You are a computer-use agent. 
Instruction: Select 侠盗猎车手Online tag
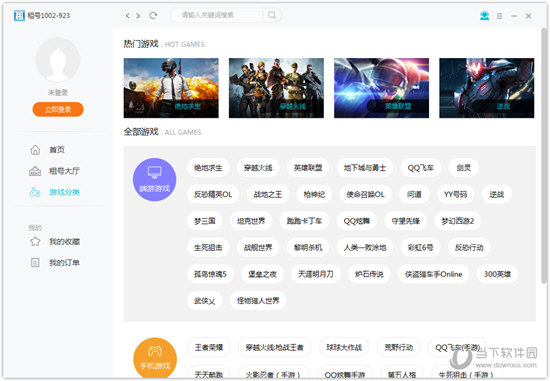tap(434, 274)
